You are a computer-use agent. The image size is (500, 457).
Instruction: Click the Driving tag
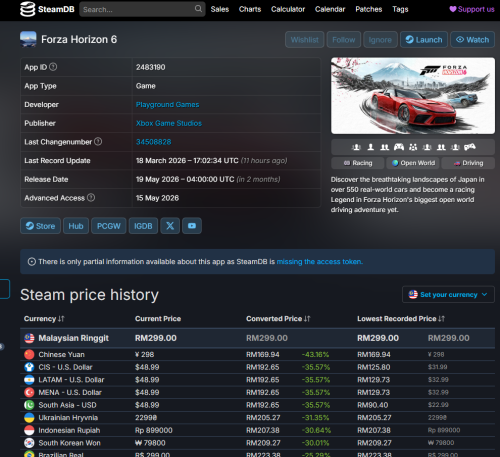pos(468,163)
